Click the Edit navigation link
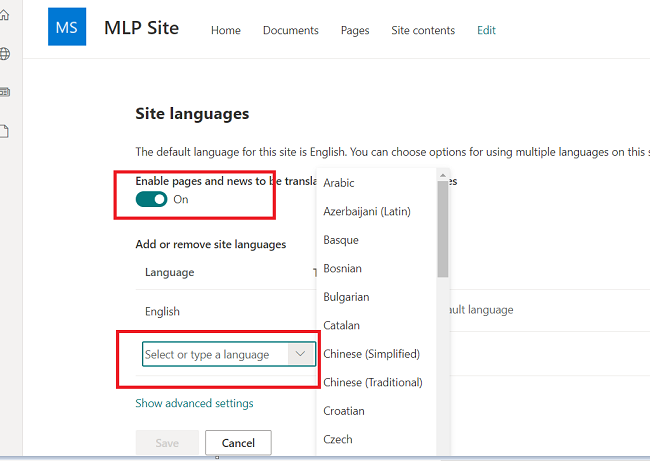 [x=486, y=30]
